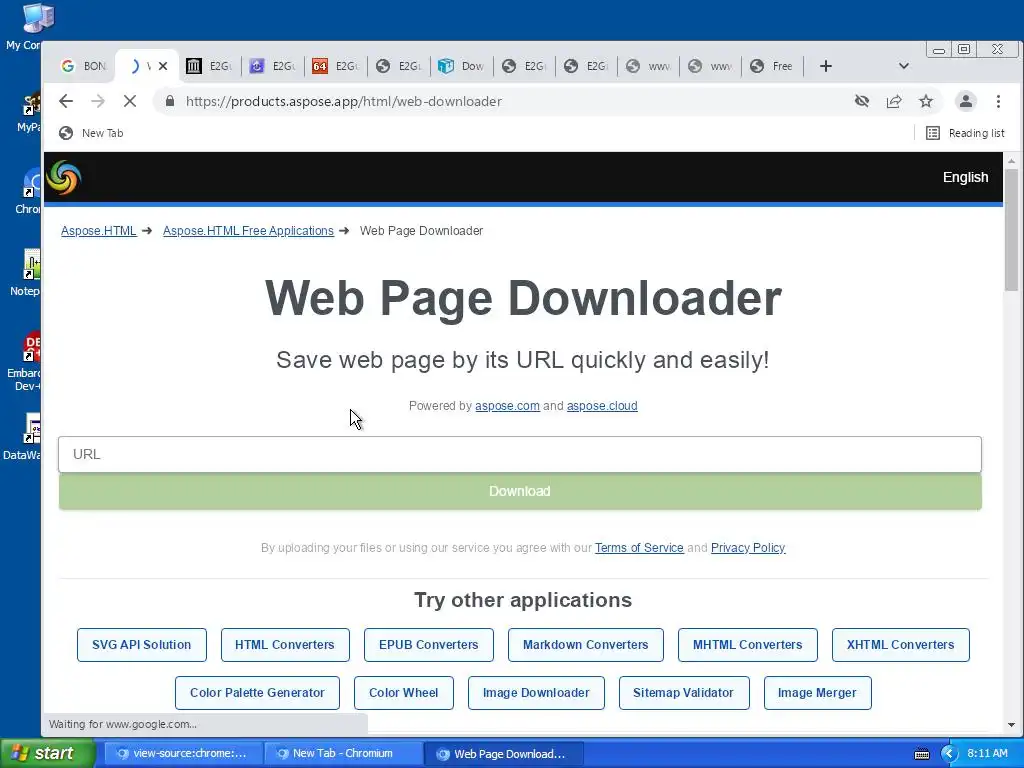
Task: Select Notepad desktop shortcut icon
Action: coord(24,272)
